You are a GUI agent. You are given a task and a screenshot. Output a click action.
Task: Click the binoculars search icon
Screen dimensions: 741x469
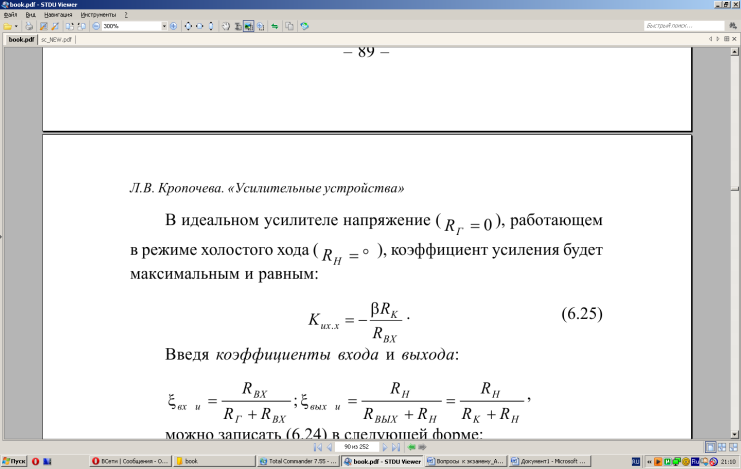(x=733, y=26)
